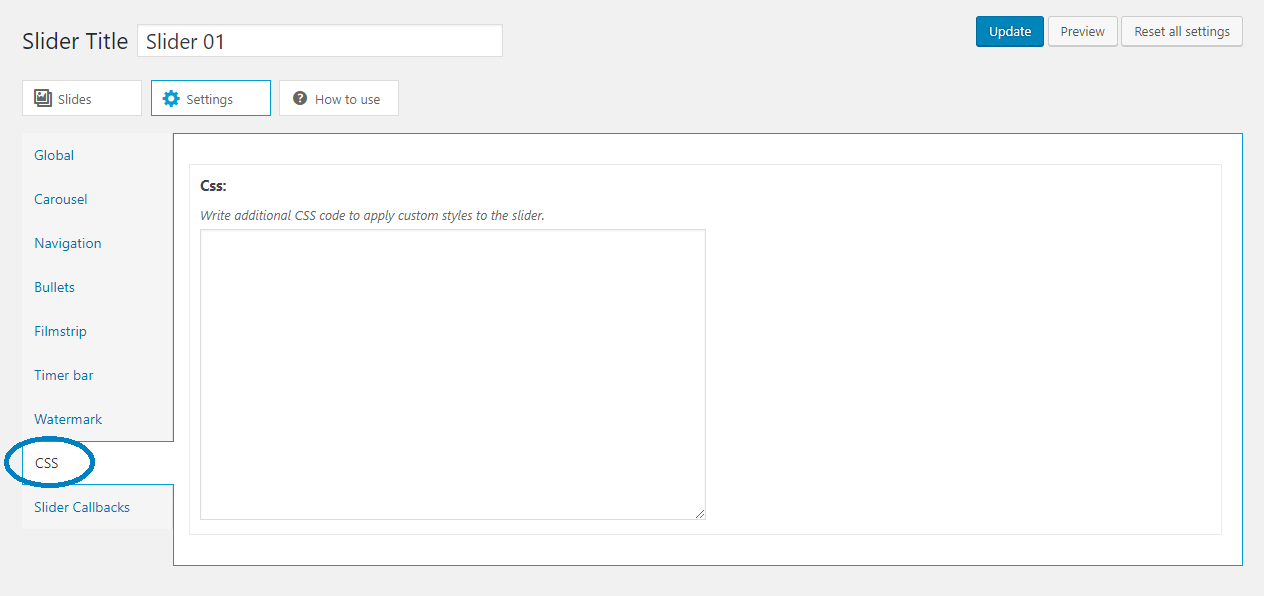Click inside the custom CSS textarea
This screenshot has width=1264, height=596.
pyautogui.click(x=453, y=374)
